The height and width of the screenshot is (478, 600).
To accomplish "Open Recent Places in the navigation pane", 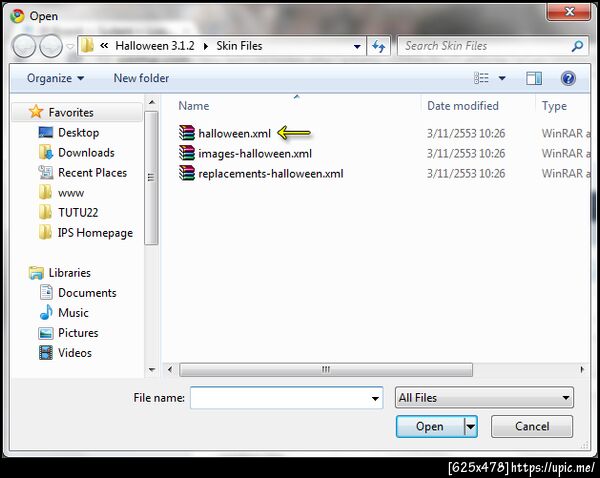I will pyautogui.click(x=92, y=173).
